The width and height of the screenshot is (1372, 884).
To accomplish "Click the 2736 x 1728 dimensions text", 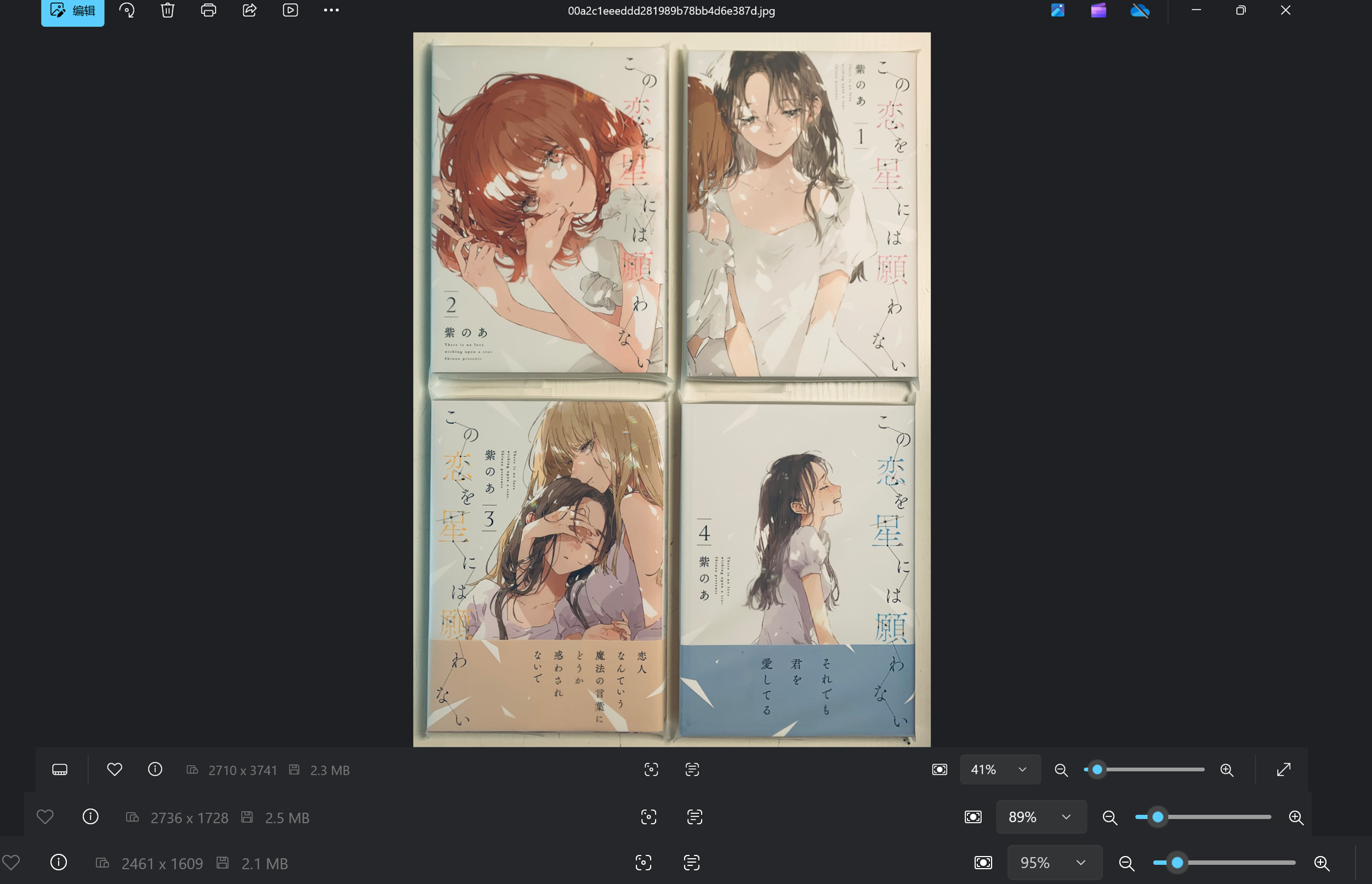I will pyautogui.click(x=189, y=818).
